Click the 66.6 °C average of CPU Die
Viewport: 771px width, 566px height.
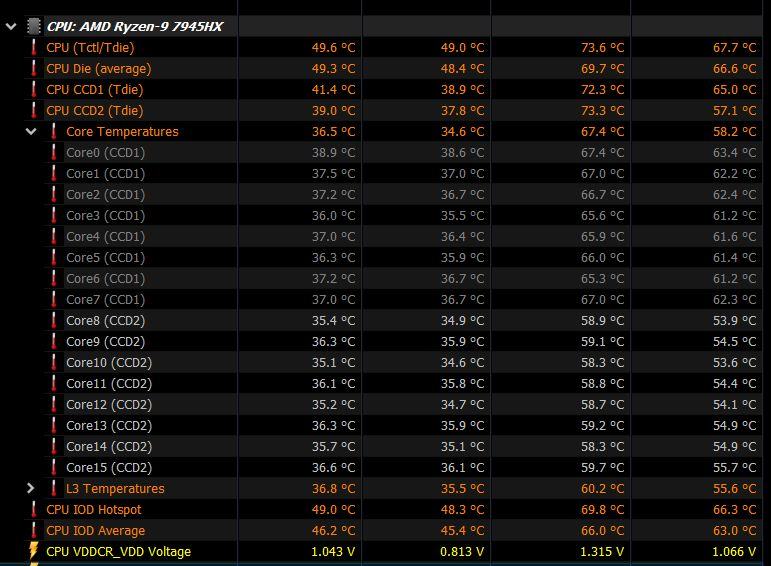(x=735, y=69)
